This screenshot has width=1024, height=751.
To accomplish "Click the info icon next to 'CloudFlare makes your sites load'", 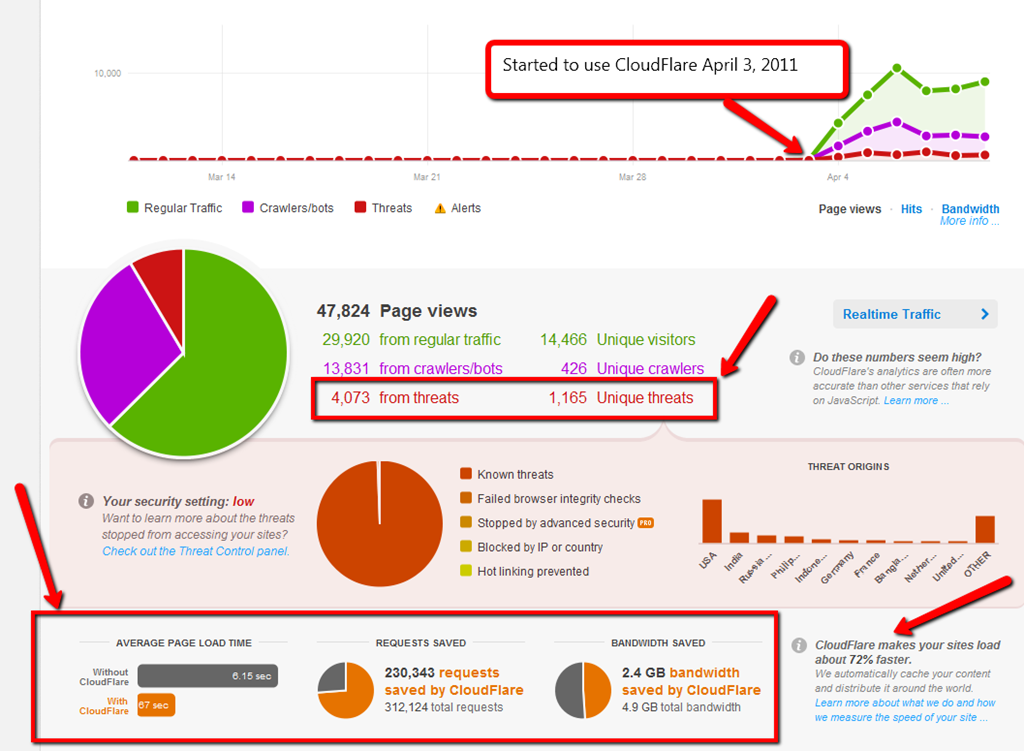I will coord(799,645).
